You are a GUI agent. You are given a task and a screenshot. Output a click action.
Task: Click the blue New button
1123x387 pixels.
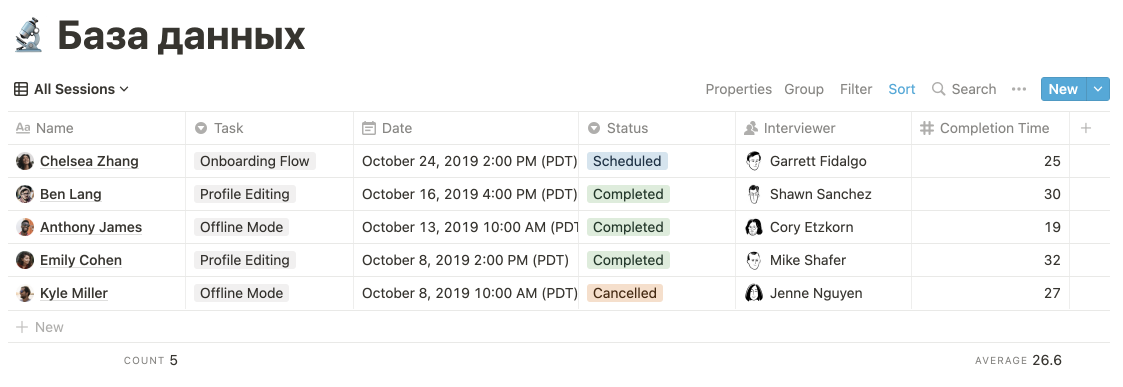(x=1064, y=89)
